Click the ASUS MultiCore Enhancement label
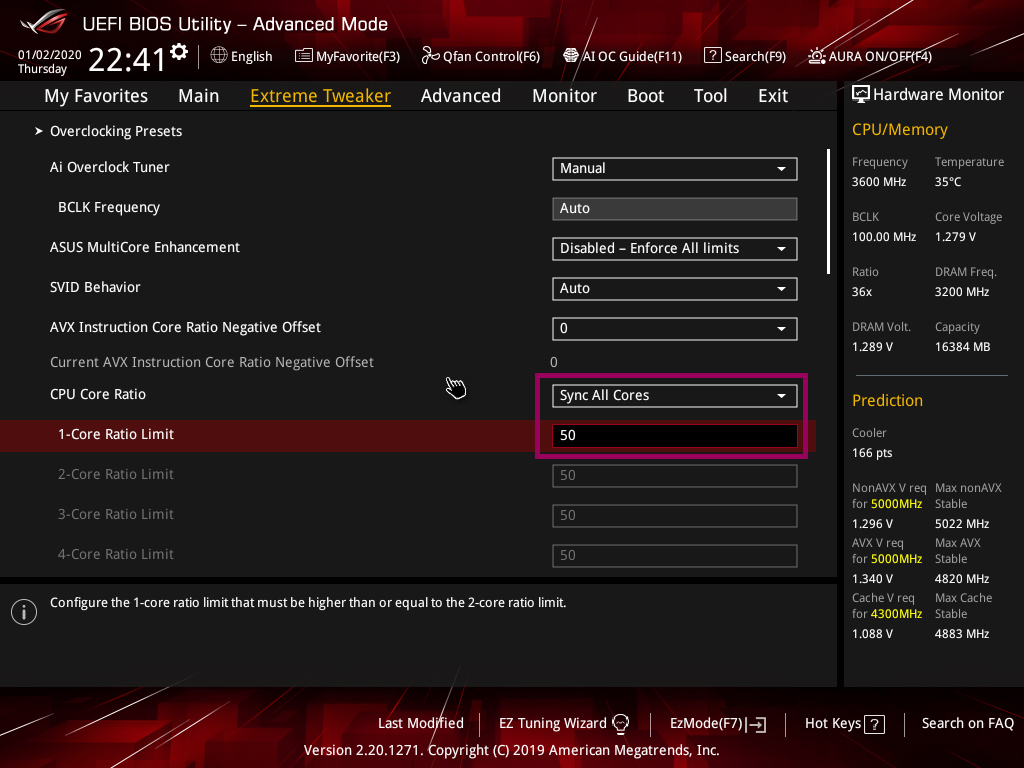 pyautogui.click(x=145, y=248)
